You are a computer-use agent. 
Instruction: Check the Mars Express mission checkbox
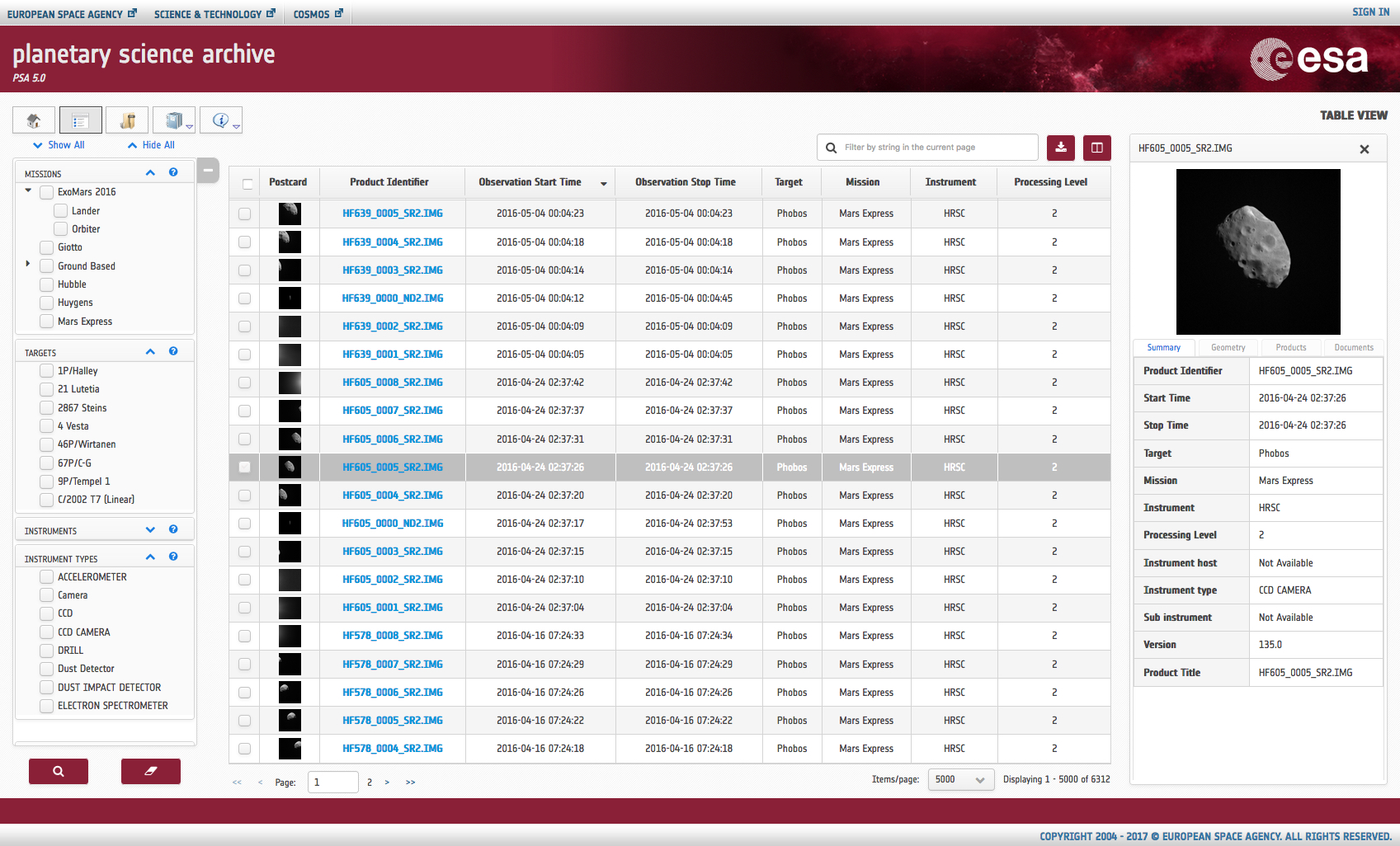47,322
